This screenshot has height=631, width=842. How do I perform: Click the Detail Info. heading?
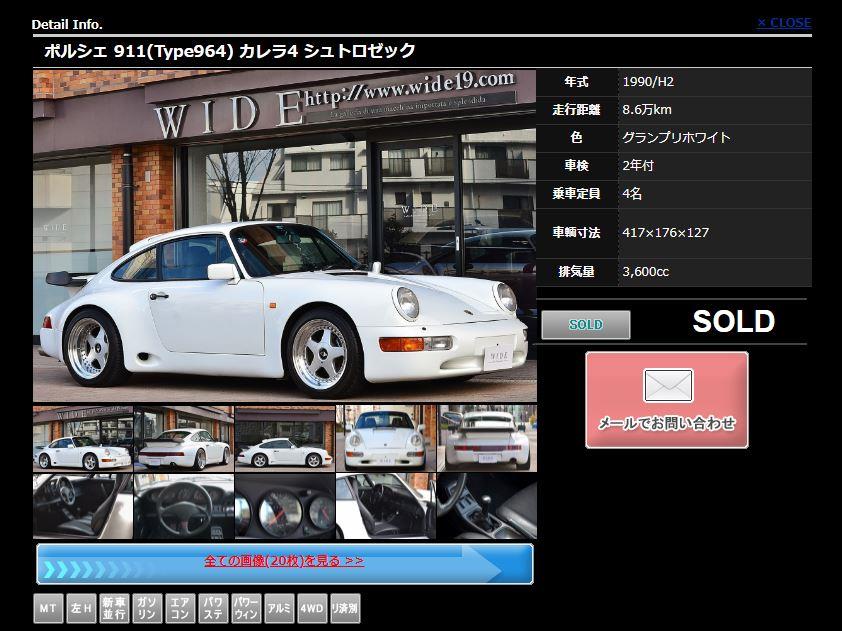pyautogui.click(x=67, y=24)
